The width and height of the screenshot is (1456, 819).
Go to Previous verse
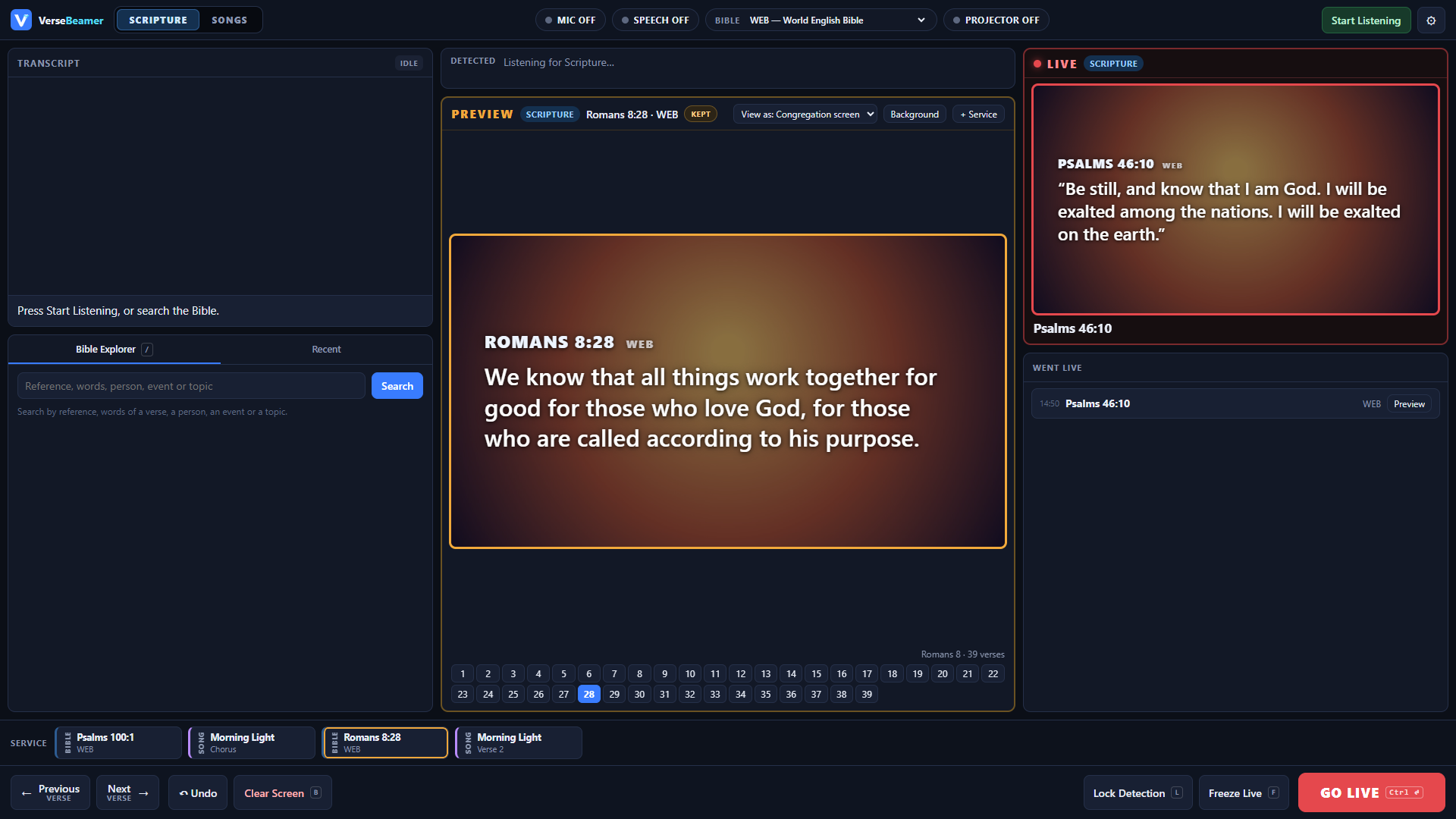[x=50, y=793]
